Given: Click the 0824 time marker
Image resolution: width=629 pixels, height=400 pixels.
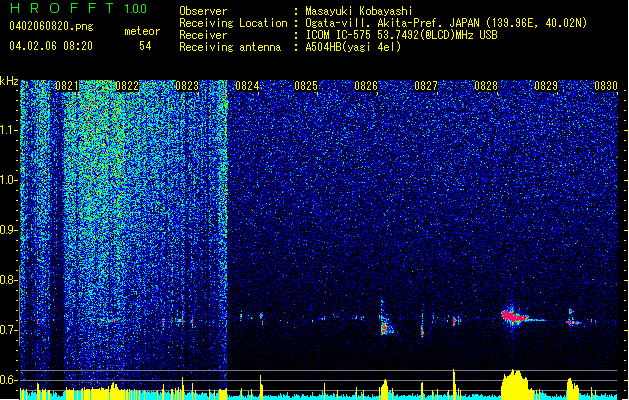Looking at the screenshot, I should pos(247,86).
